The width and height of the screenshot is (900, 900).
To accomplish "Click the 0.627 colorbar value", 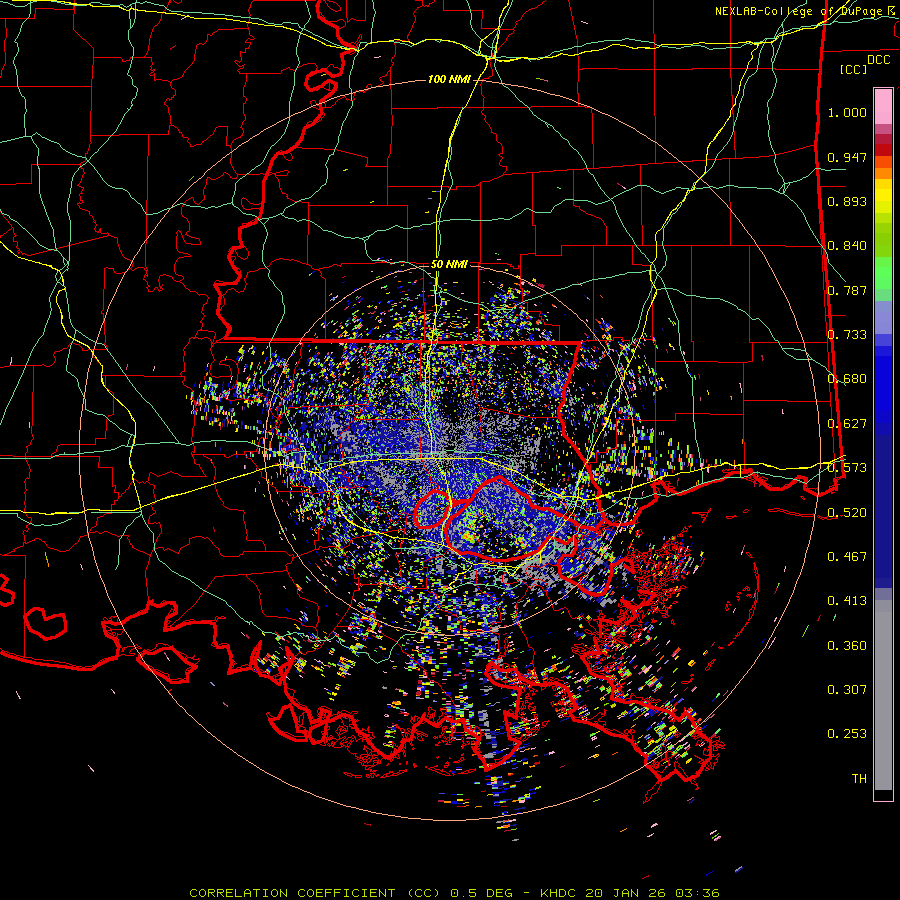I will 847,424.
